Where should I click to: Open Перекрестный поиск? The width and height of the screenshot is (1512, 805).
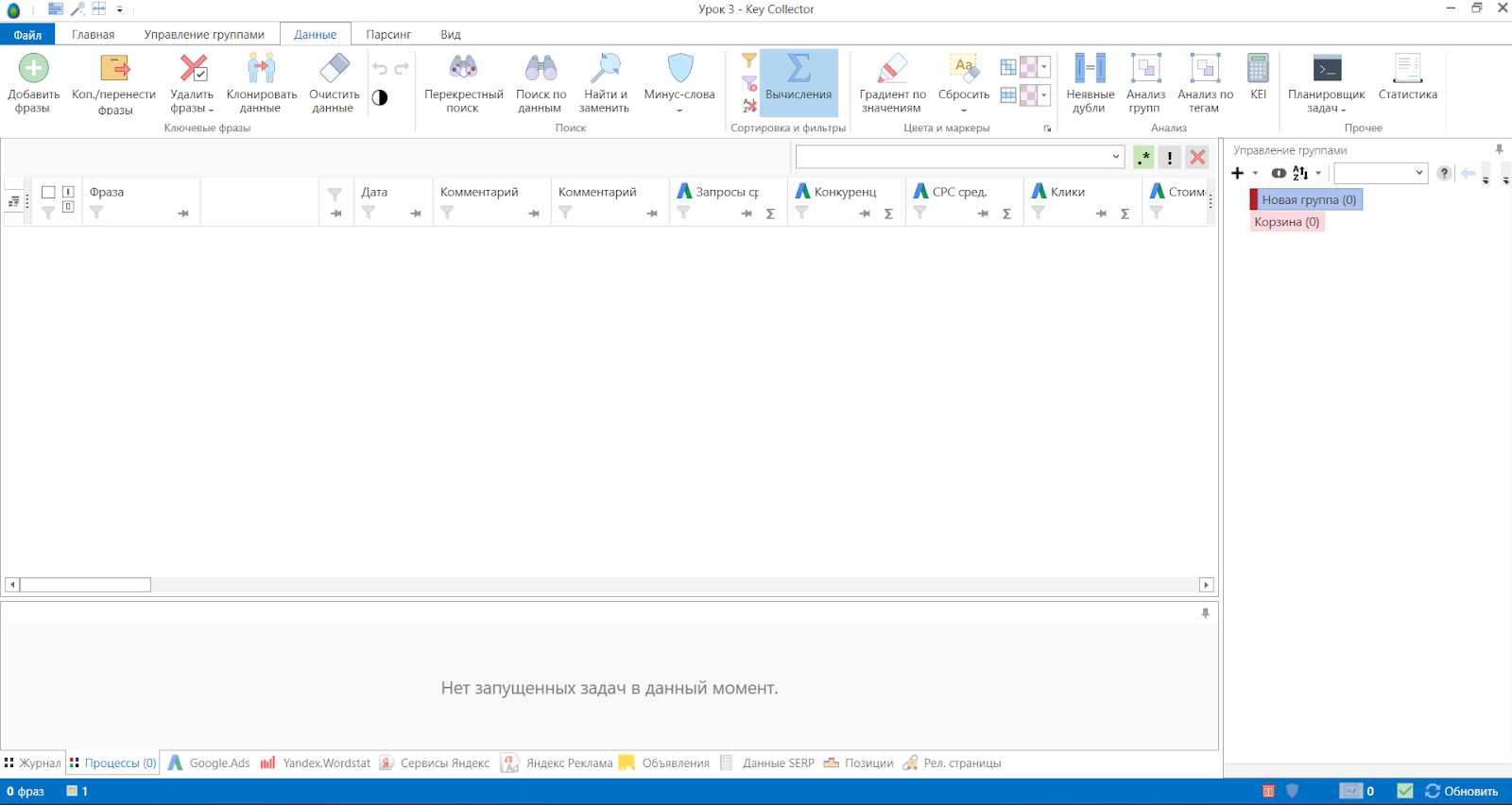(463, 83)
